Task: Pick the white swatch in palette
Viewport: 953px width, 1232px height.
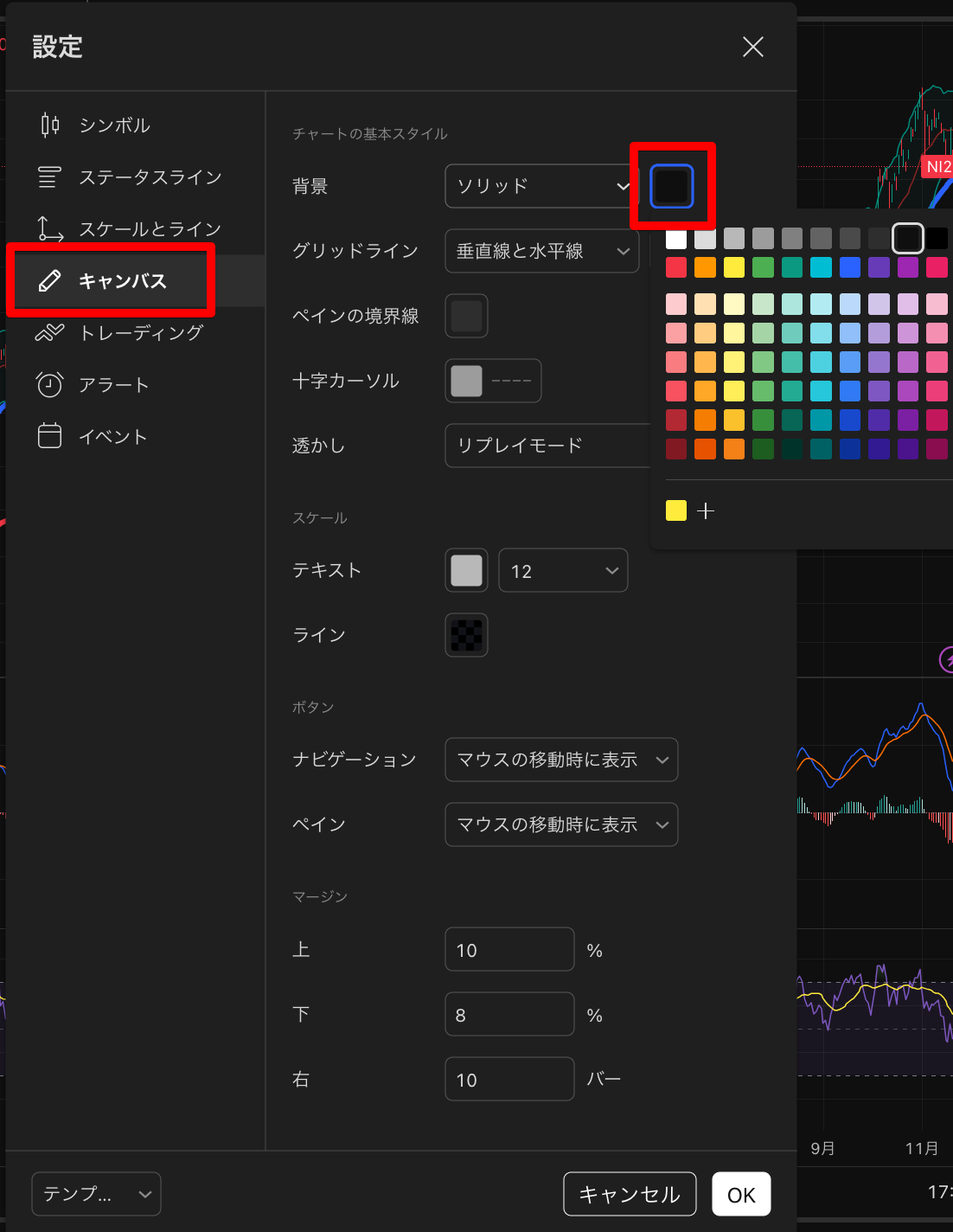Action: tap(676, 239)
